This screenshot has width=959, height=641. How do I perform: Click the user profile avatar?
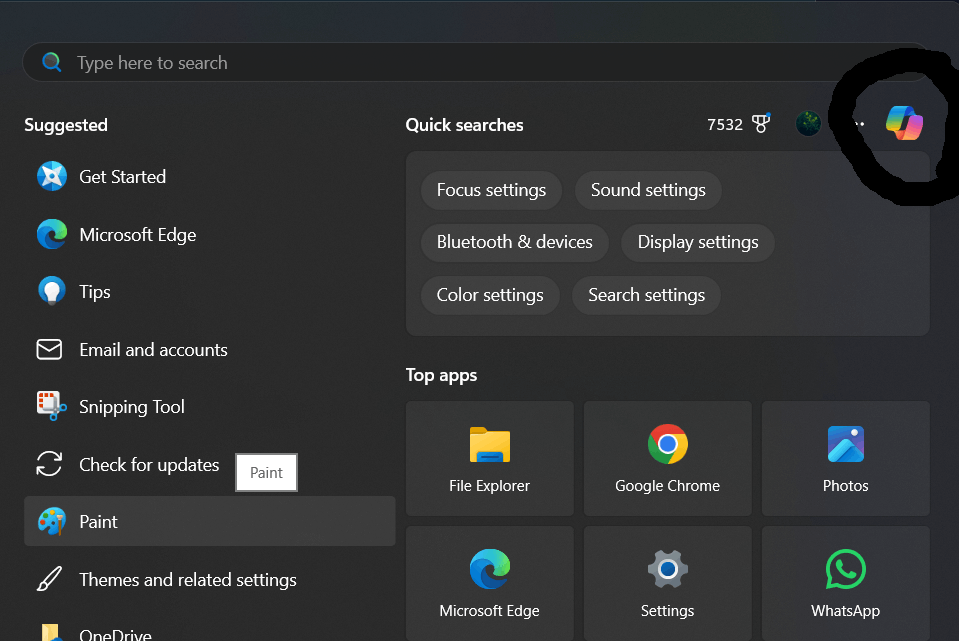tap(808, 124)
